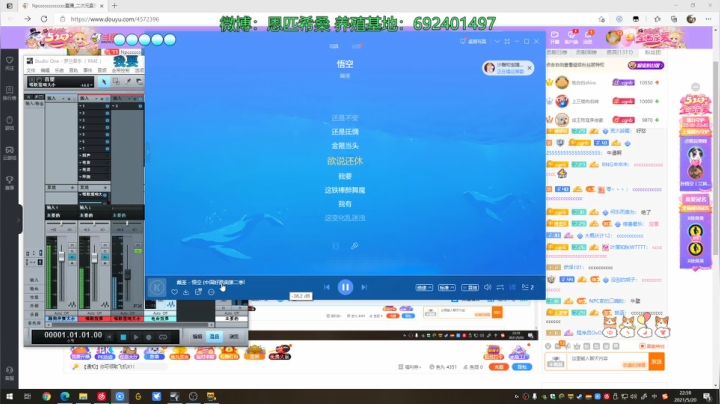The height and width of the screenshot is (404, 720).
Task: Click the Douyu chat message input field
Action: point(607,361)
